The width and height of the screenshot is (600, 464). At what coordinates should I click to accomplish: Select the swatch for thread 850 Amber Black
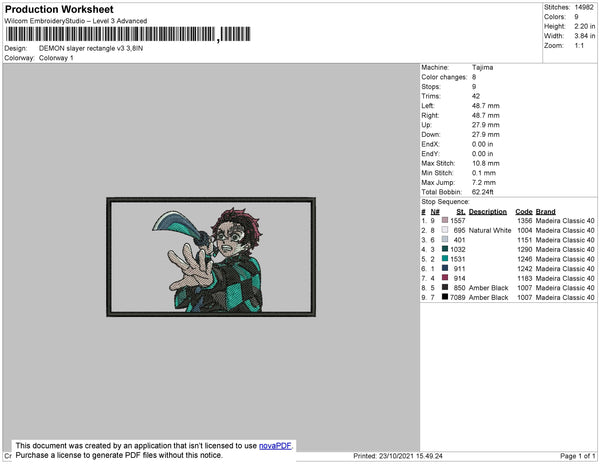[x=445, y=287]
